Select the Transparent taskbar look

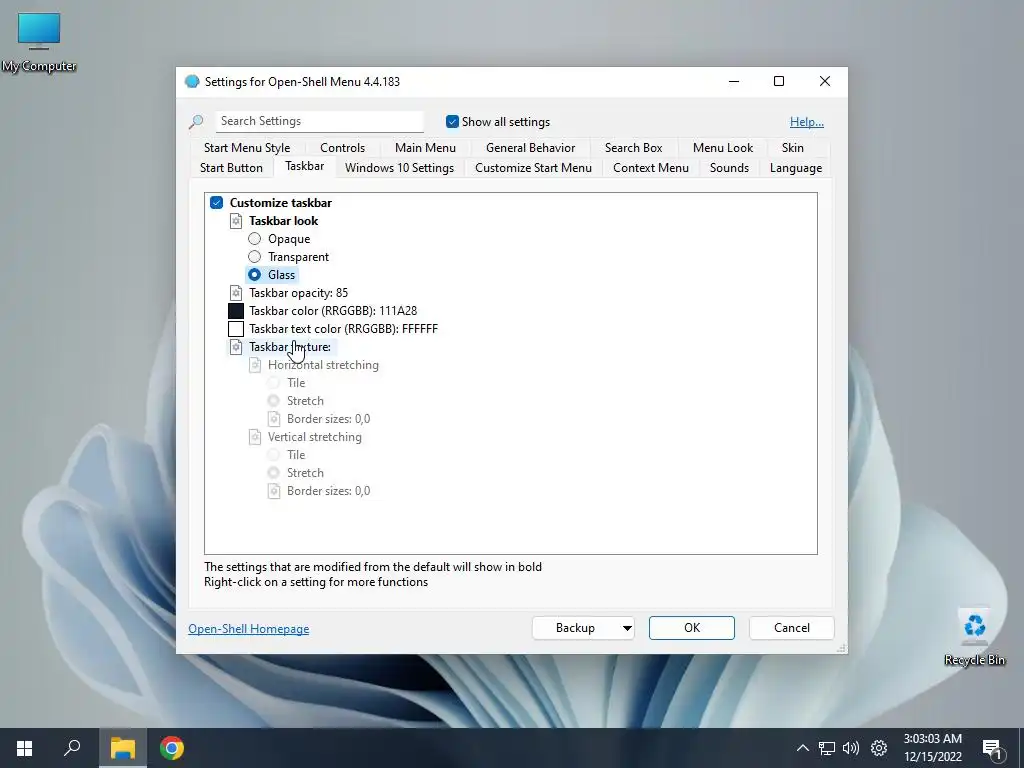(x=255, y=257)
